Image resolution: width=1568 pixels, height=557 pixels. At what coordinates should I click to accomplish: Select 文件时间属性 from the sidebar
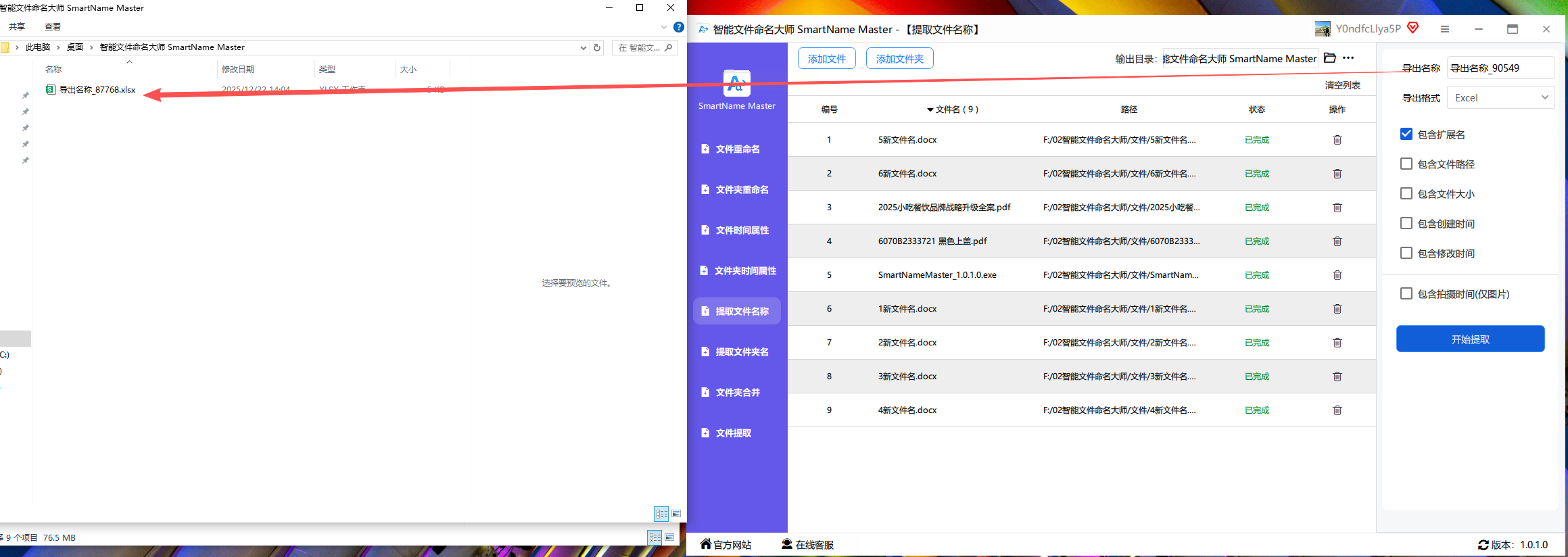(x=737, y=230)
